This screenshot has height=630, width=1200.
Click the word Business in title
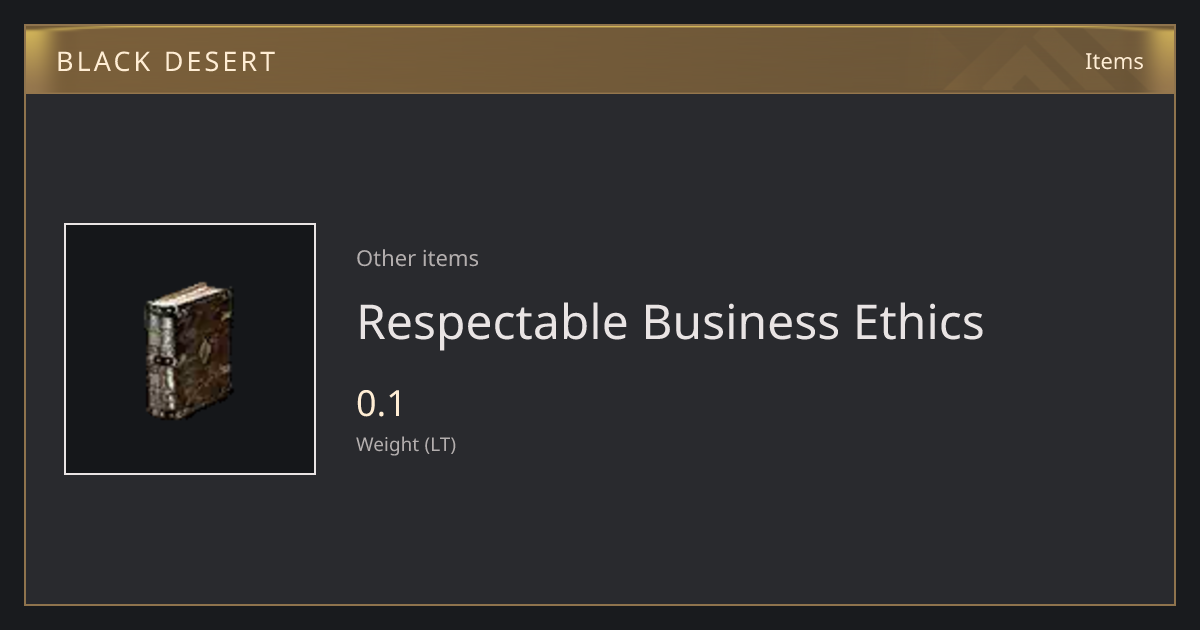(741, 322)
